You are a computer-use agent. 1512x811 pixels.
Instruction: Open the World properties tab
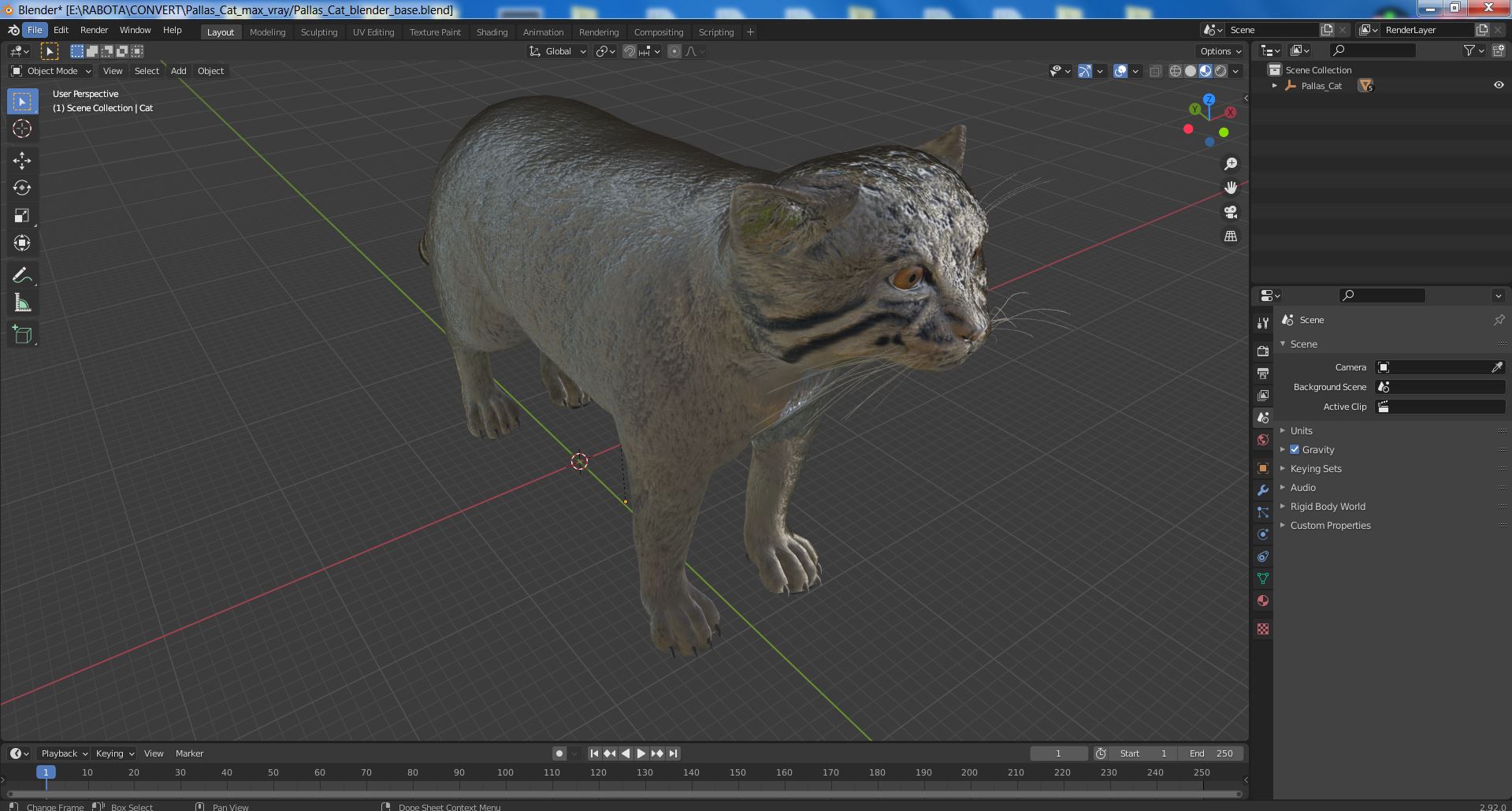click(1263, 440)
